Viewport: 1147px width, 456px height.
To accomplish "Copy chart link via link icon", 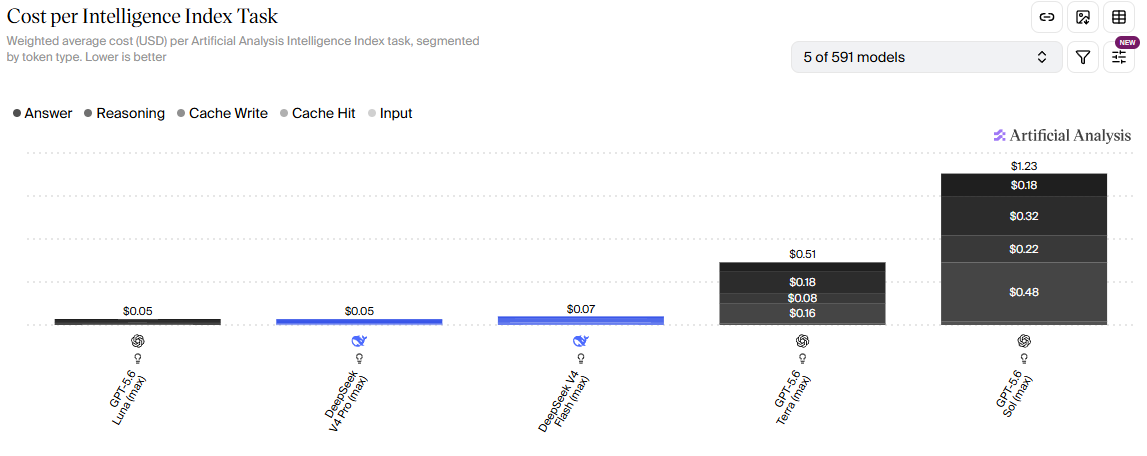I will point(1047,18).
